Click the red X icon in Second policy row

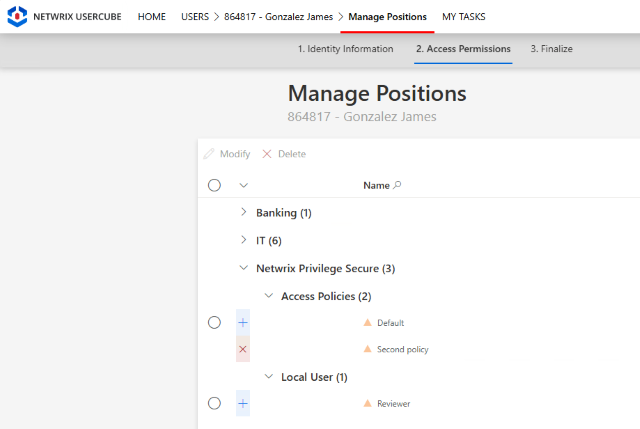(x=243, y=349)
